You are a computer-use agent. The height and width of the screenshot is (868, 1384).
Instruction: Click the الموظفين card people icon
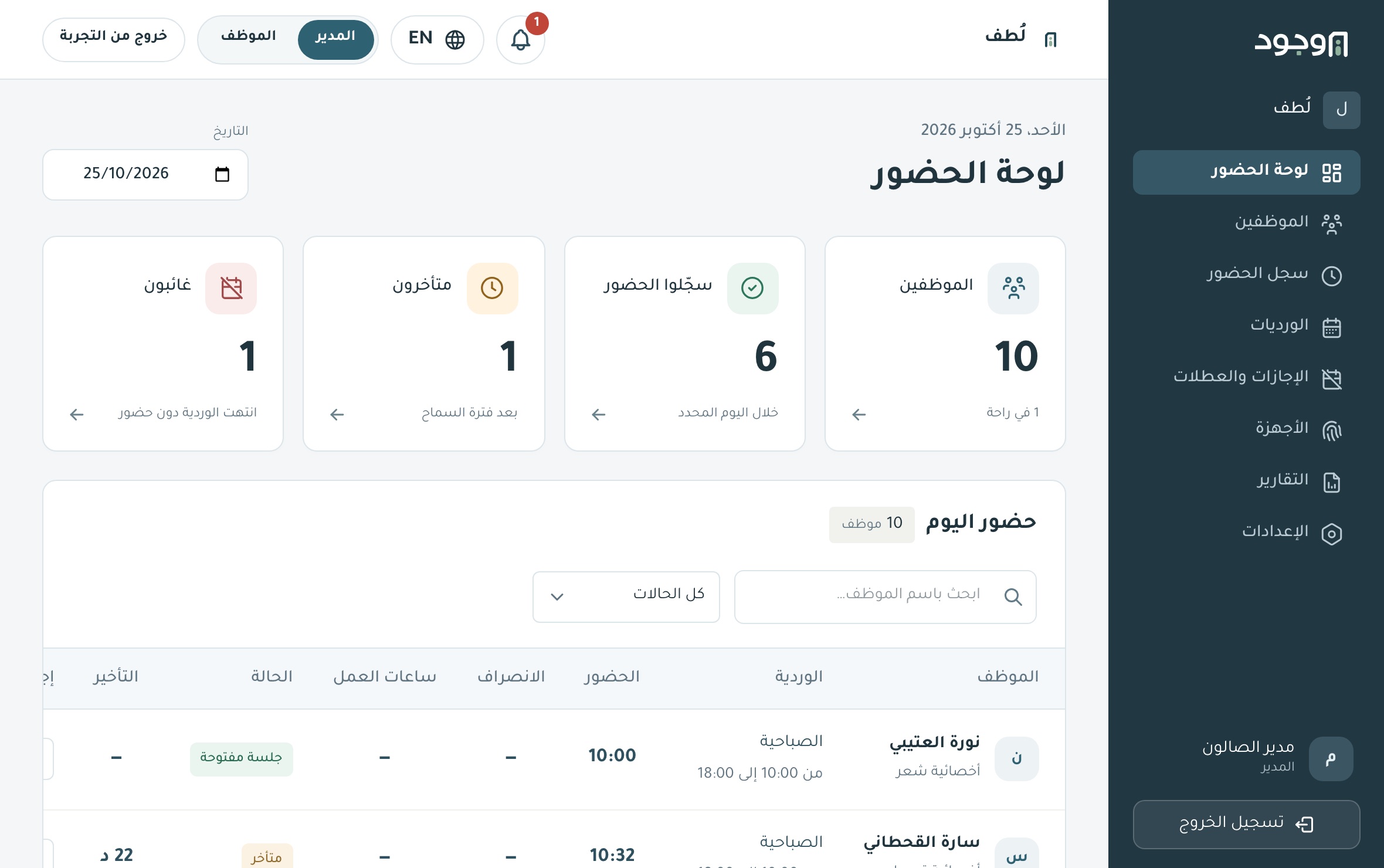1013,288
